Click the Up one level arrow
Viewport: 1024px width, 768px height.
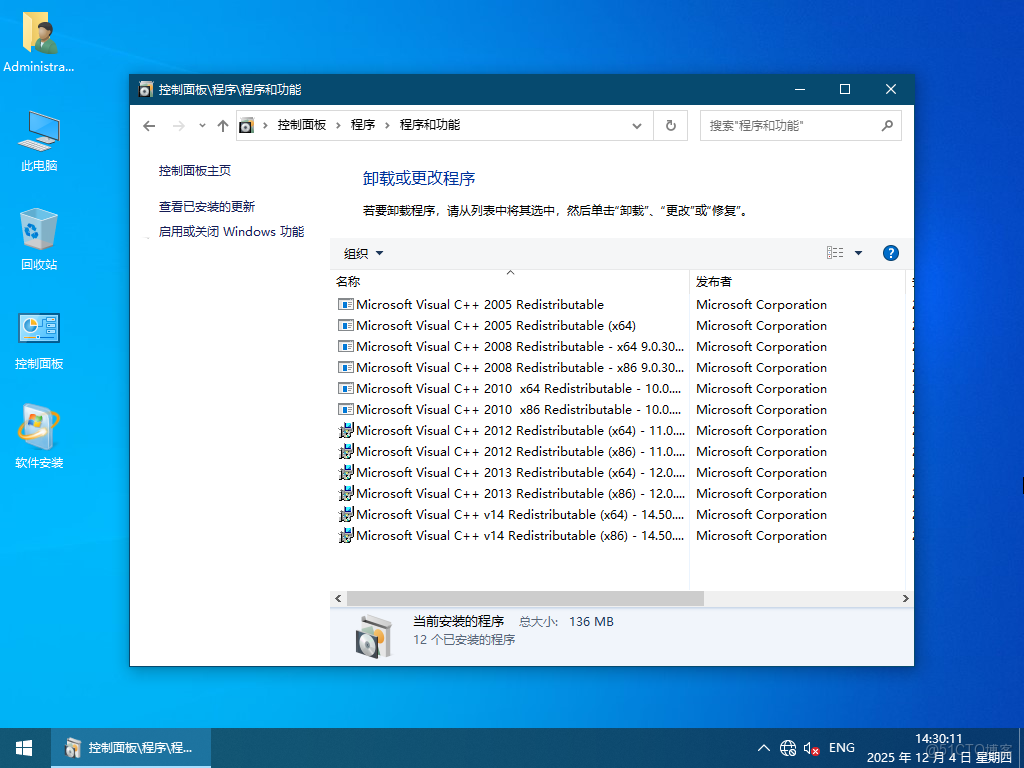(x=222, y=125)
